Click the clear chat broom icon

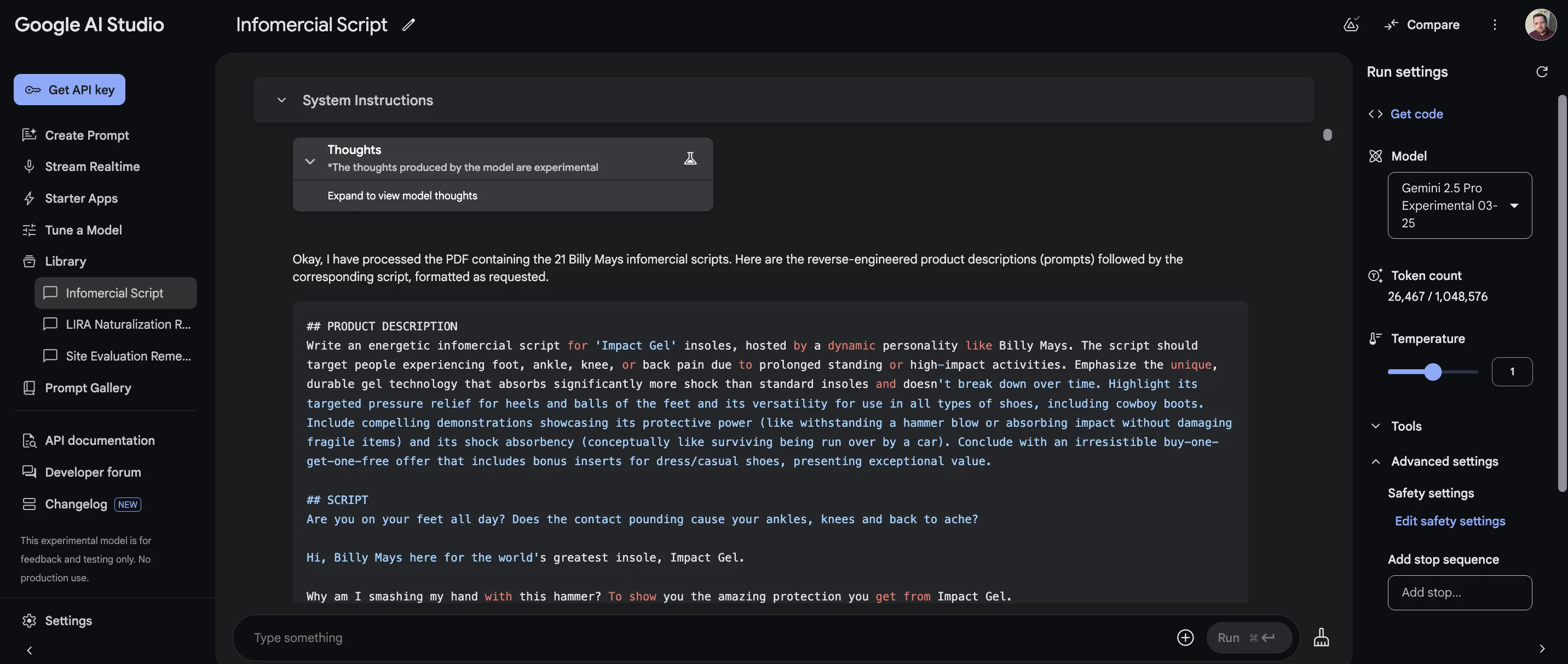pyautogui.click(x=1321, y=637)
